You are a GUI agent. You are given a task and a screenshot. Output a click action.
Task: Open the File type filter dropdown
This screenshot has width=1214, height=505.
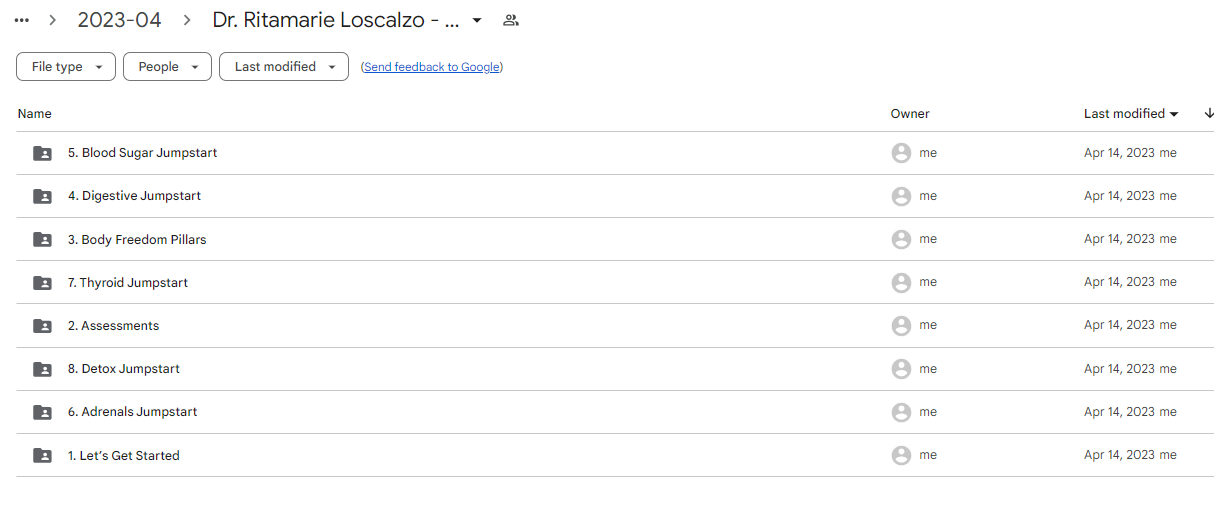(66, 67)
